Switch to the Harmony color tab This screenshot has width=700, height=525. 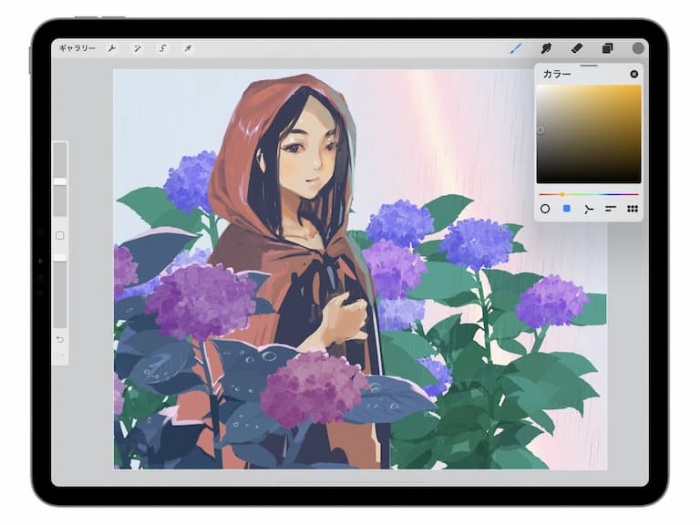(x=588, y=209)
